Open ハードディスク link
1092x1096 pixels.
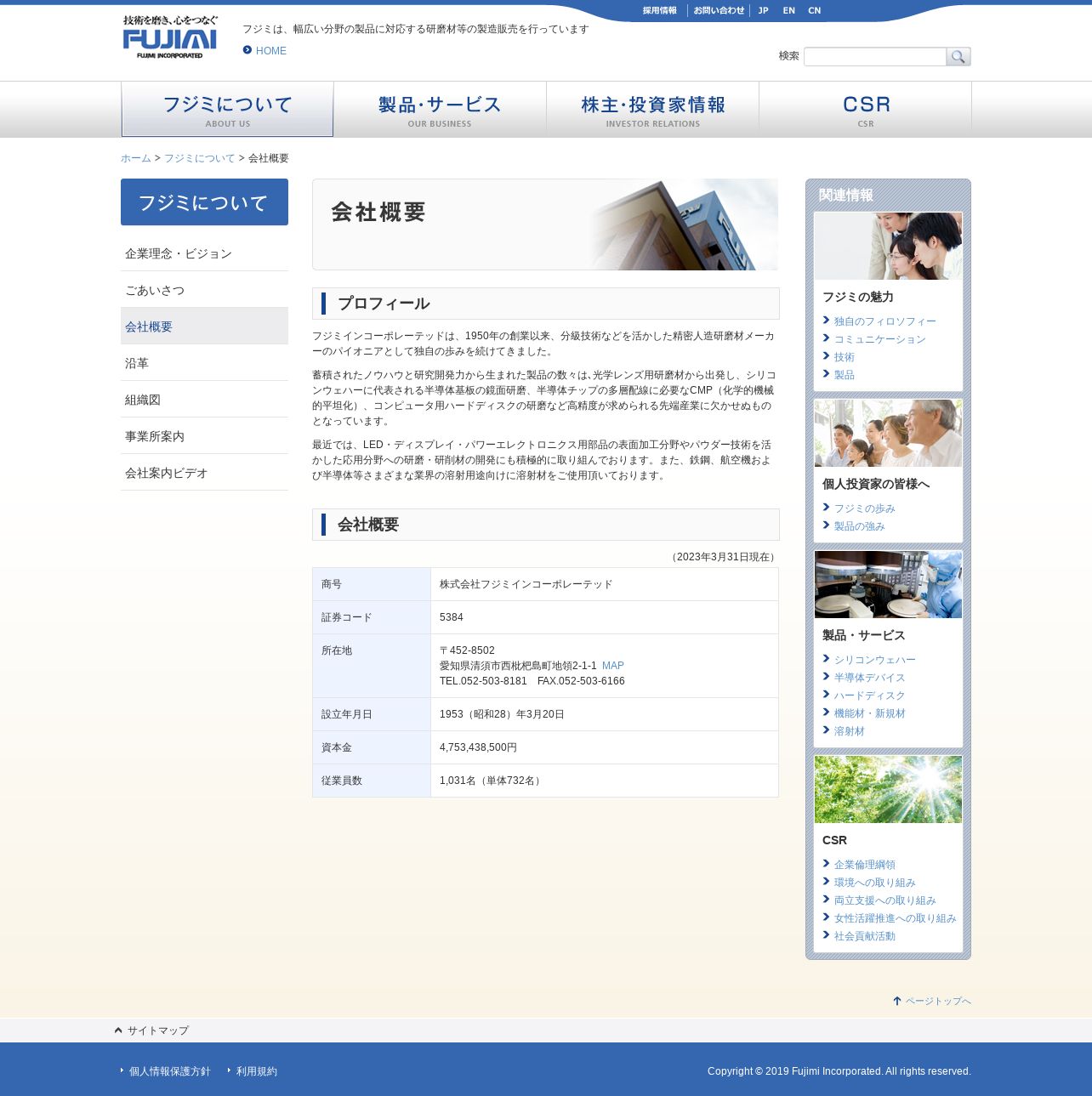[x=869, y=696]
